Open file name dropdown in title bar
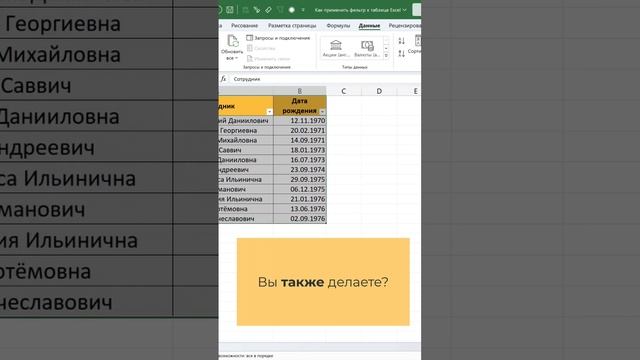This screenshot has height=360, width=640. coord(404,10)
